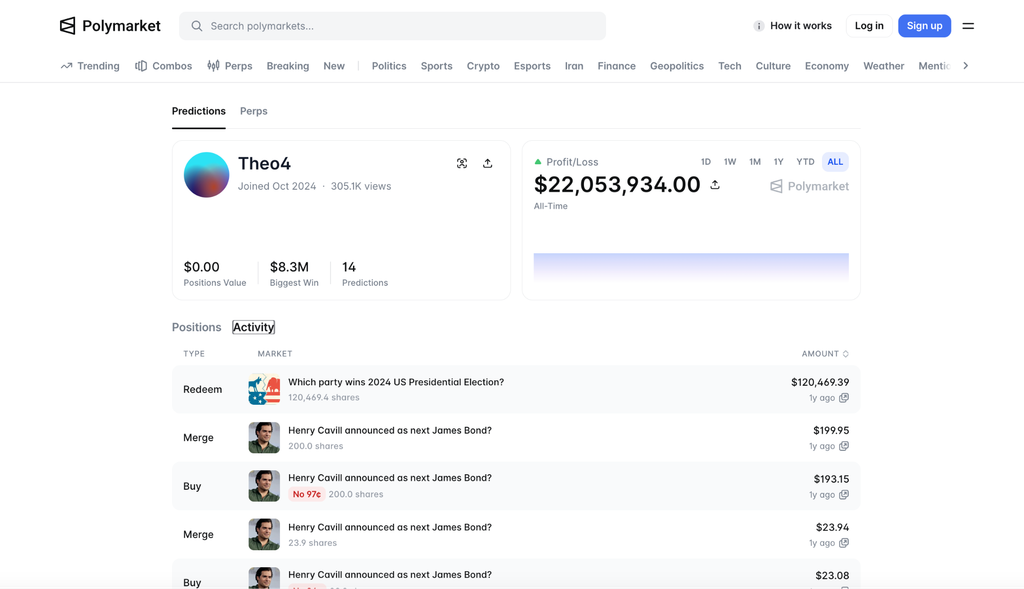Screen dimensions: 1024x589
Task: Click the 305.1K views text
Action: coord(360,186)
